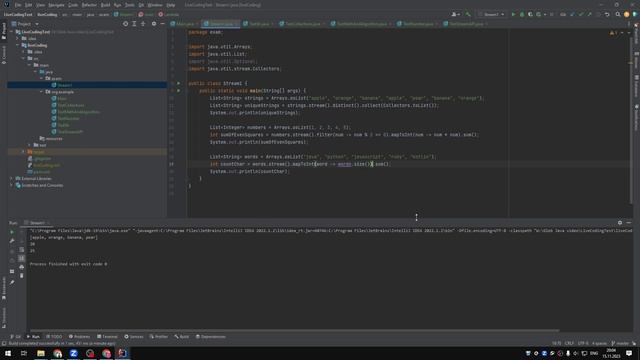This screenshot has width=640, height=360.
Task: Collapse the main folder in project tree
Action: [29, 65]
